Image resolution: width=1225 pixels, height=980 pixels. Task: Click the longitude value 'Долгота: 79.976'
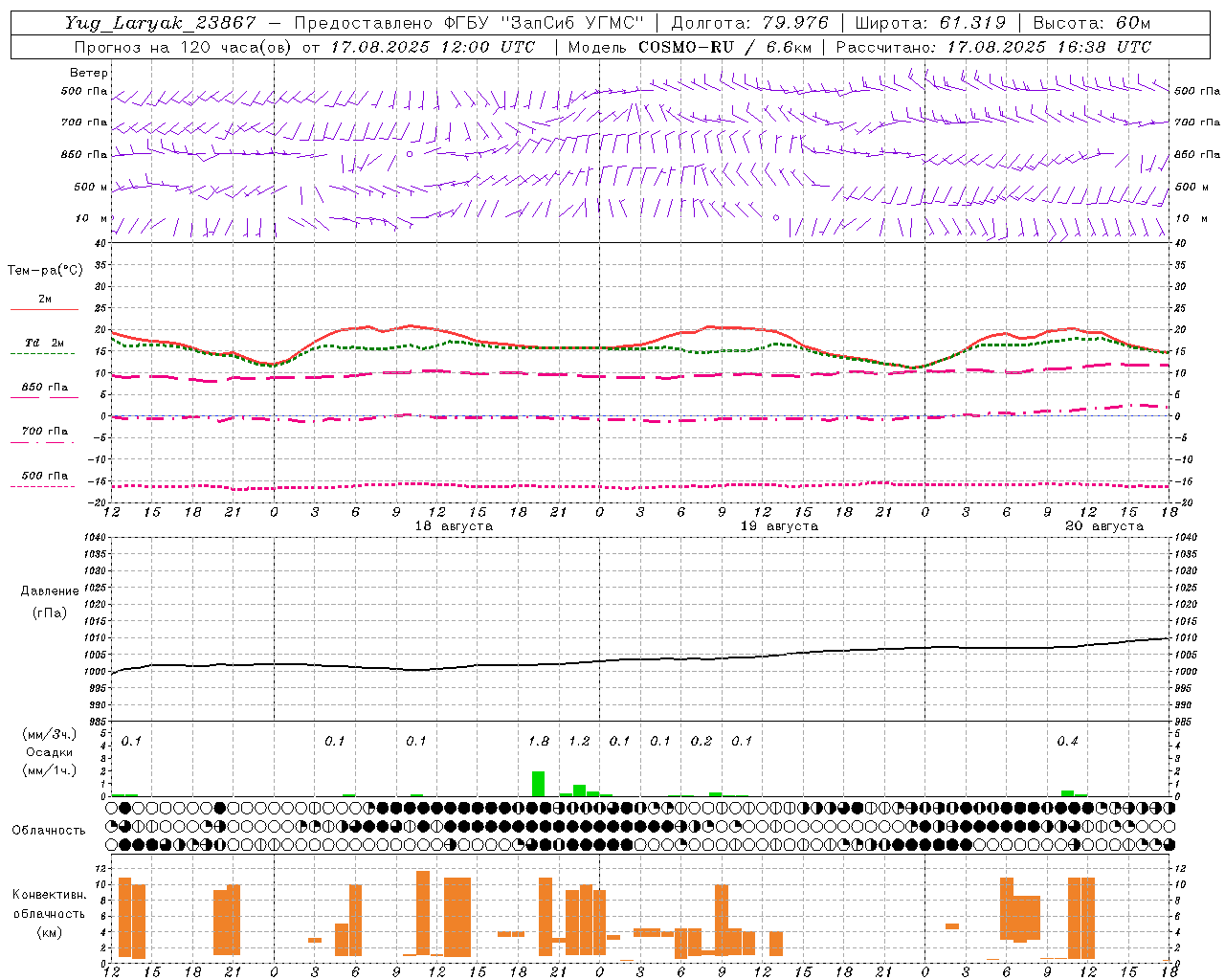pyautogui.click(x=749, y=23)
